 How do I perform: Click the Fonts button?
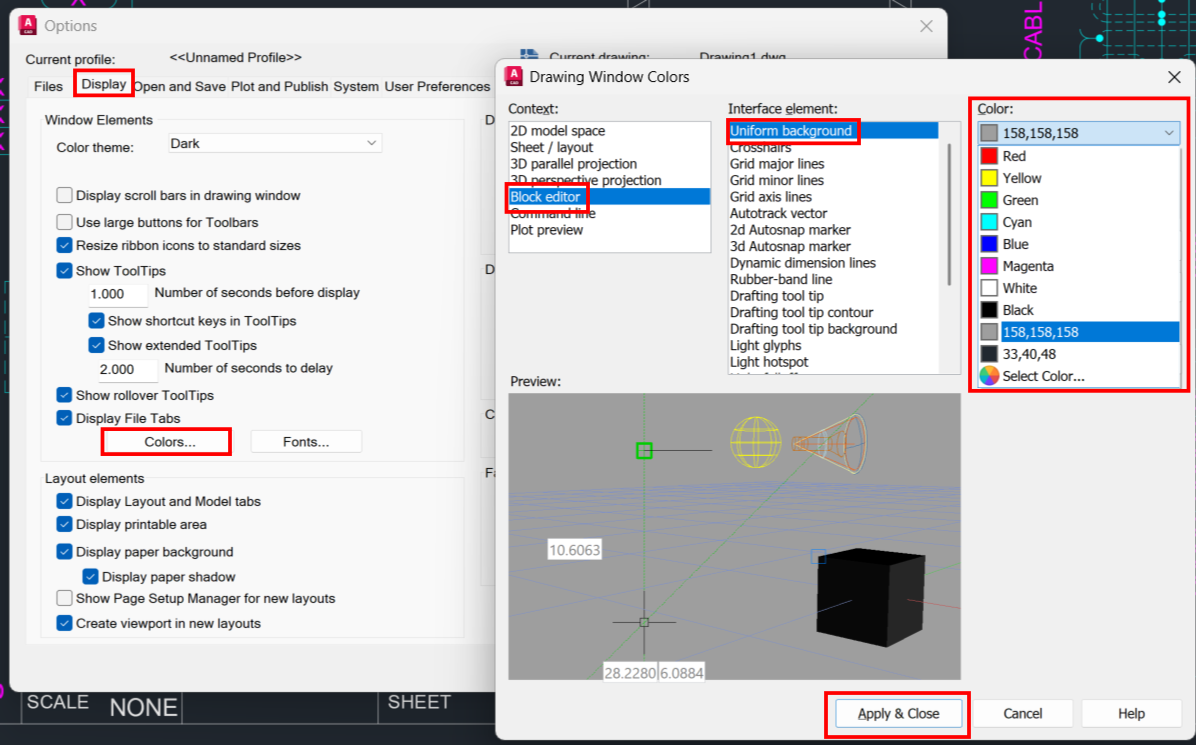coord(306,441)
